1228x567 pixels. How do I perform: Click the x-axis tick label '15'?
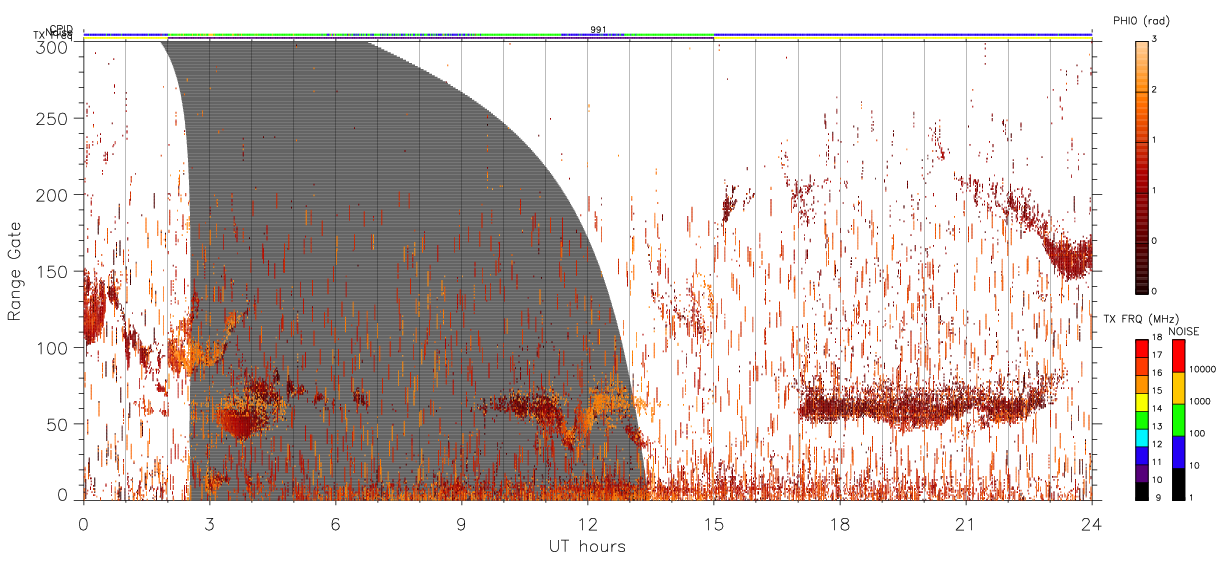pos(713,523)
